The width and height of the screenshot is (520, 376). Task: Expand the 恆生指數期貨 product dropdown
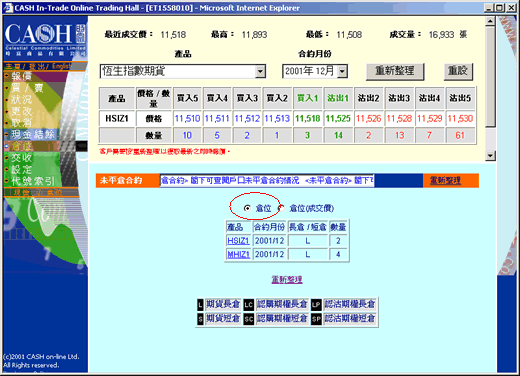click(260, 71)
